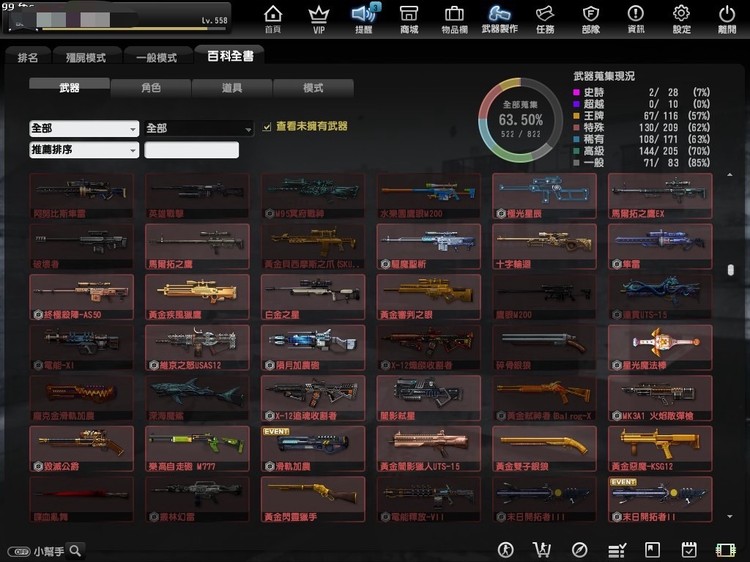Select the 道具 sub-tab

pos(232,88)
